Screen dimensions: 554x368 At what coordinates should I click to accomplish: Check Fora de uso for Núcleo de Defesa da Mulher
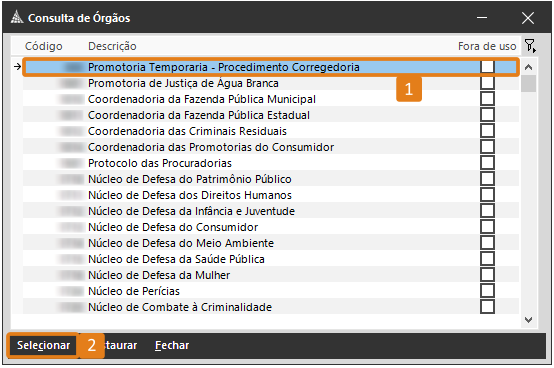click(487, 275)
